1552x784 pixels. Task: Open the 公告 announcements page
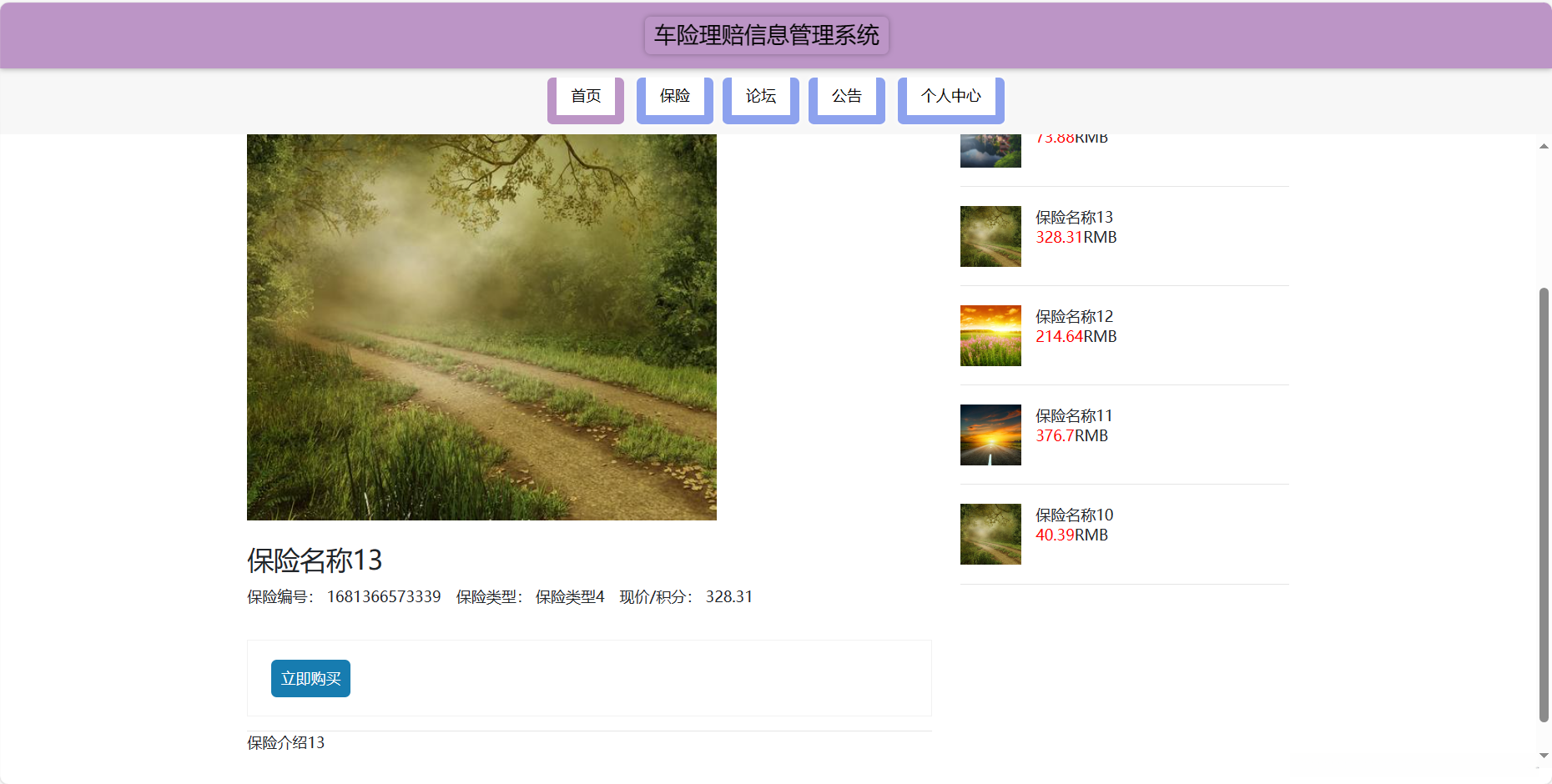click(846, 96)
